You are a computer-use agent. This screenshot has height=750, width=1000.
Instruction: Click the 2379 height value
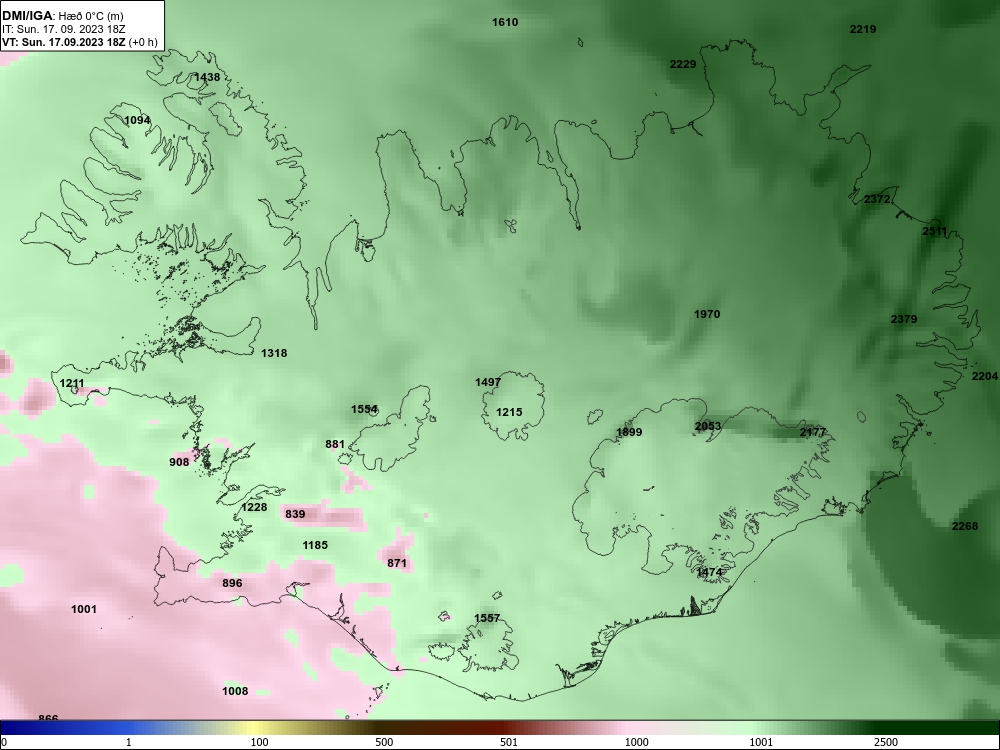point(904,319)
